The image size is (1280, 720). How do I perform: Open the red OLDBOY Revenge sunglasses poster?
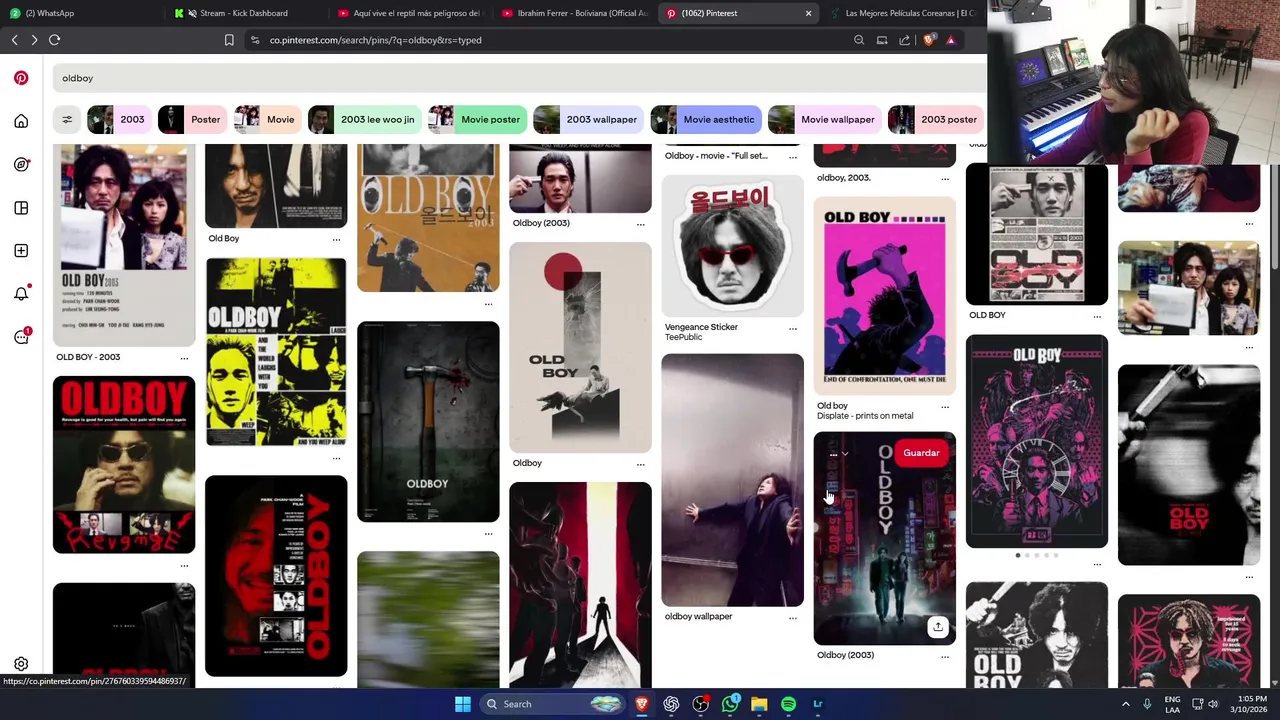(x=124, y=465)
